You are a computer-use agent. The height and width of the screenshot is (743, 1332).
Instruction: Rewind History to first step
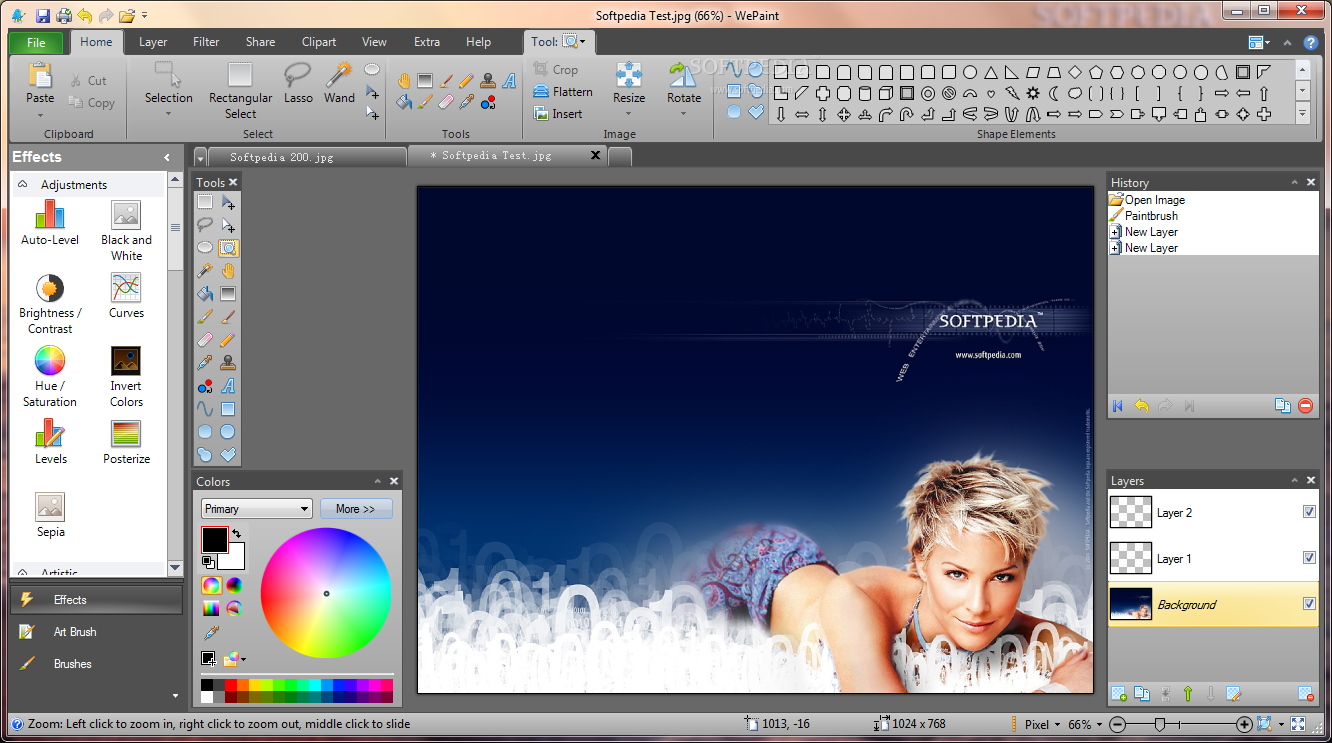pyautogui.click(x=1118, y=406)
